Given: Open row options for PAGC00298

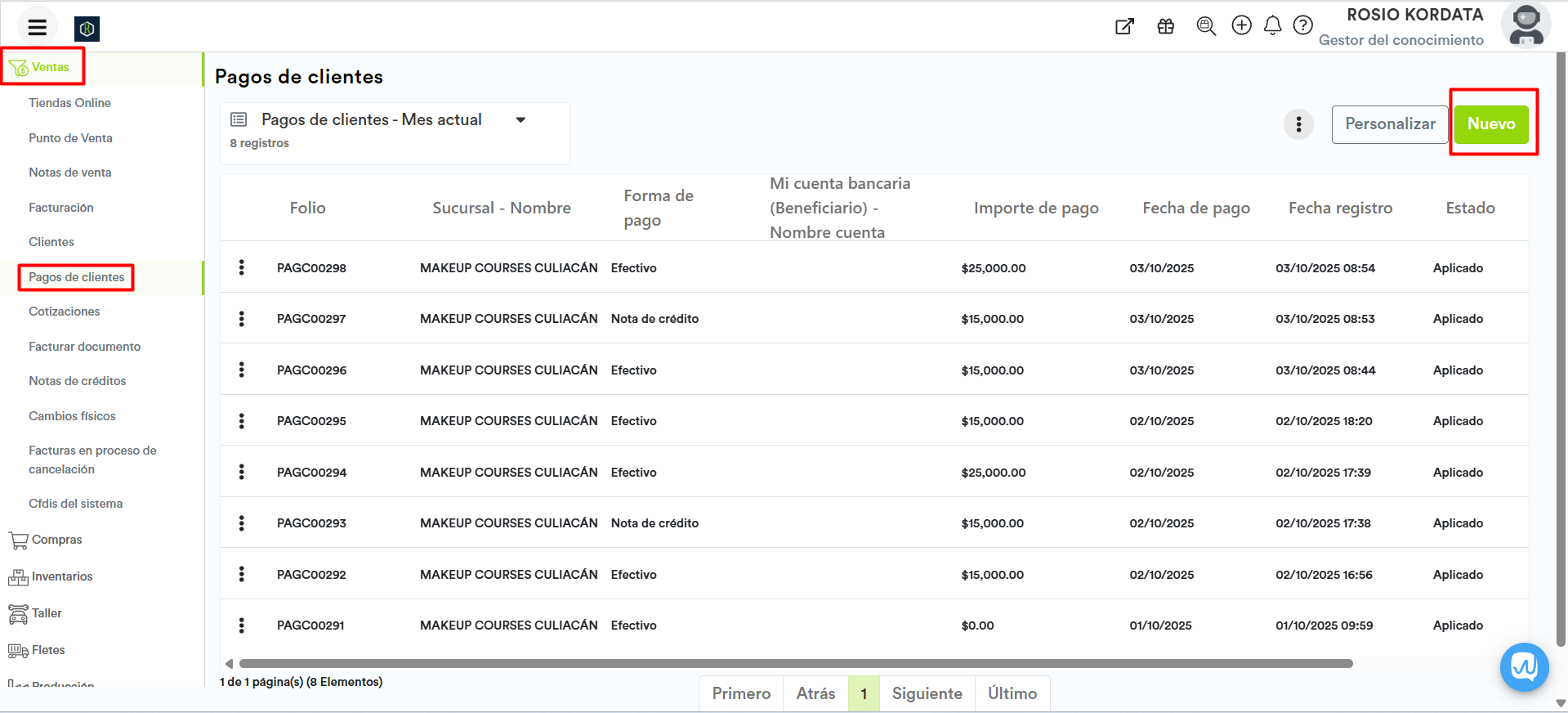Looking at the screenshot, I should 242,267.
